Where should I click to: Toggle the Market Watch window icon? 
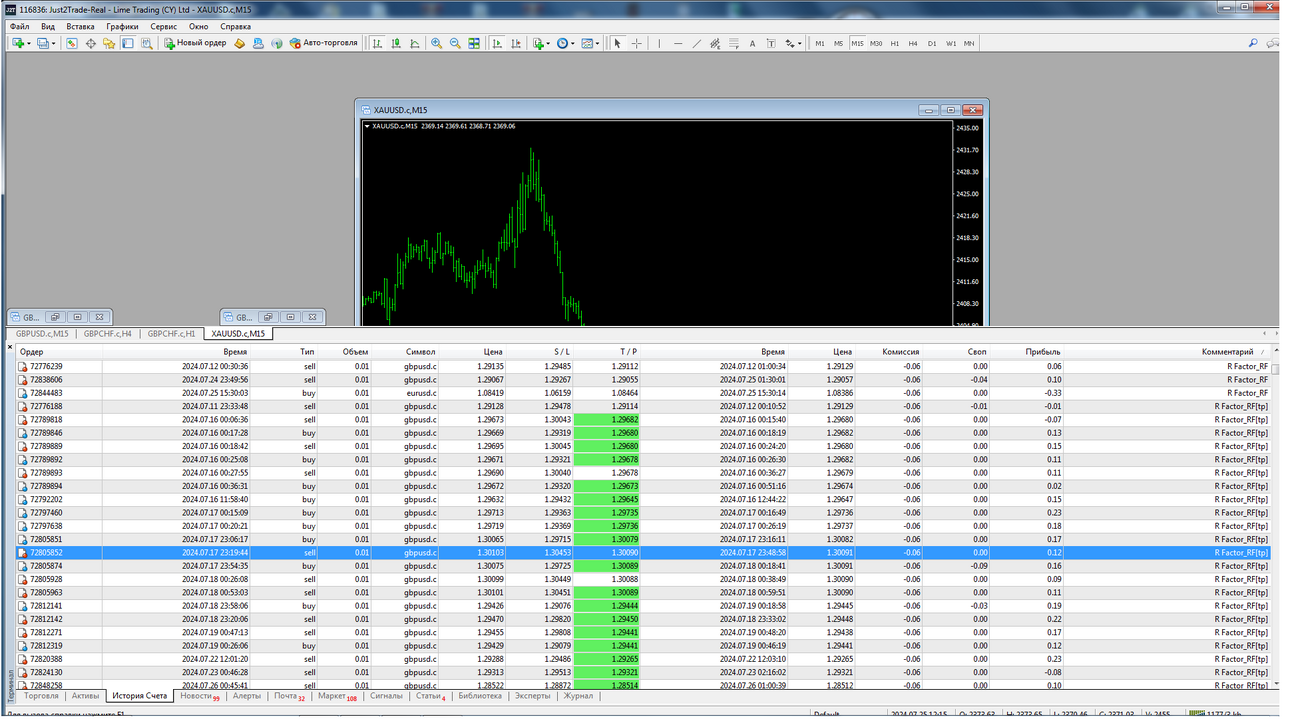(x=72, y=43)
